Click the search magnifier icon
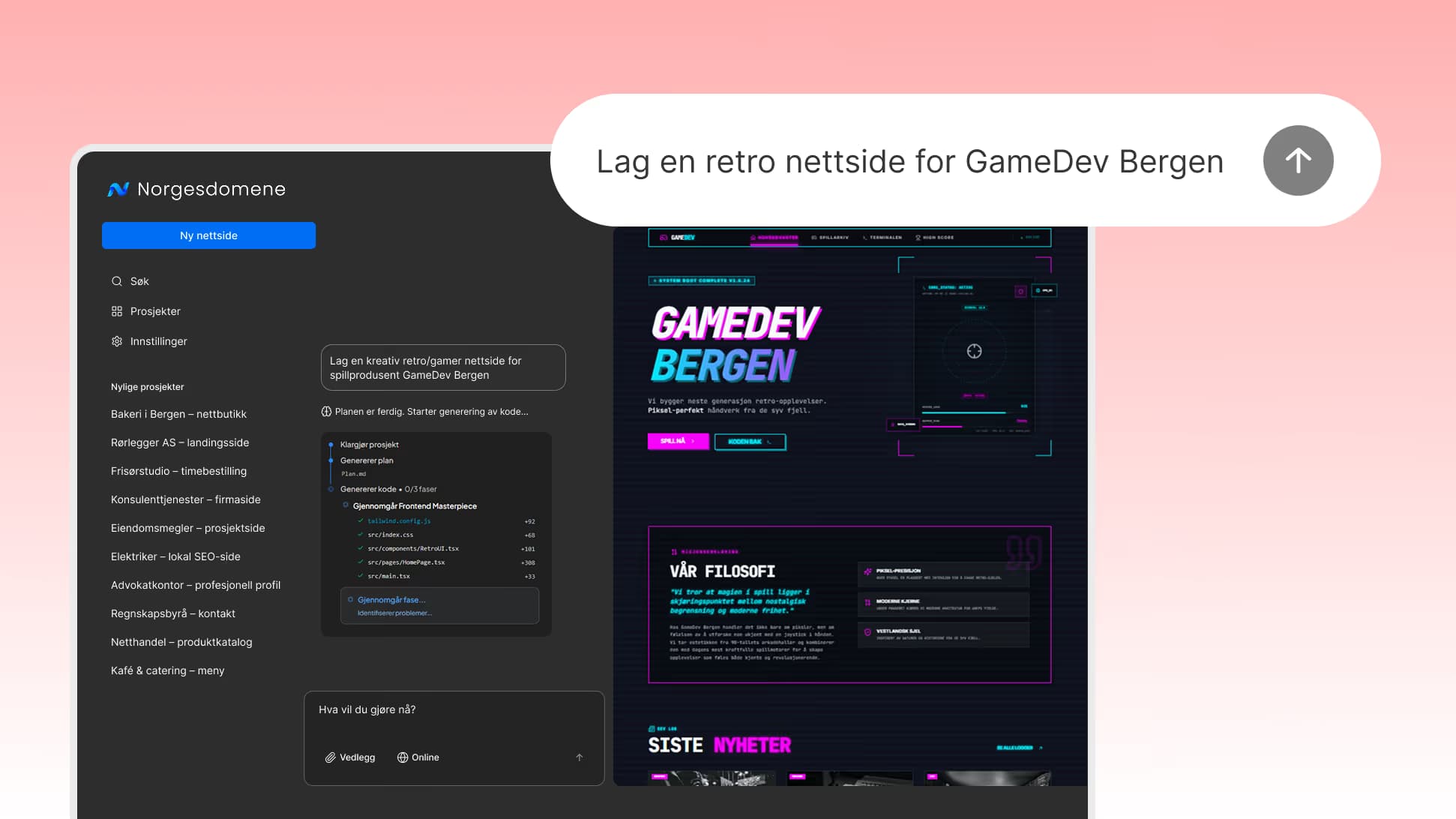 pyautogui.click(x=117, y=281)
